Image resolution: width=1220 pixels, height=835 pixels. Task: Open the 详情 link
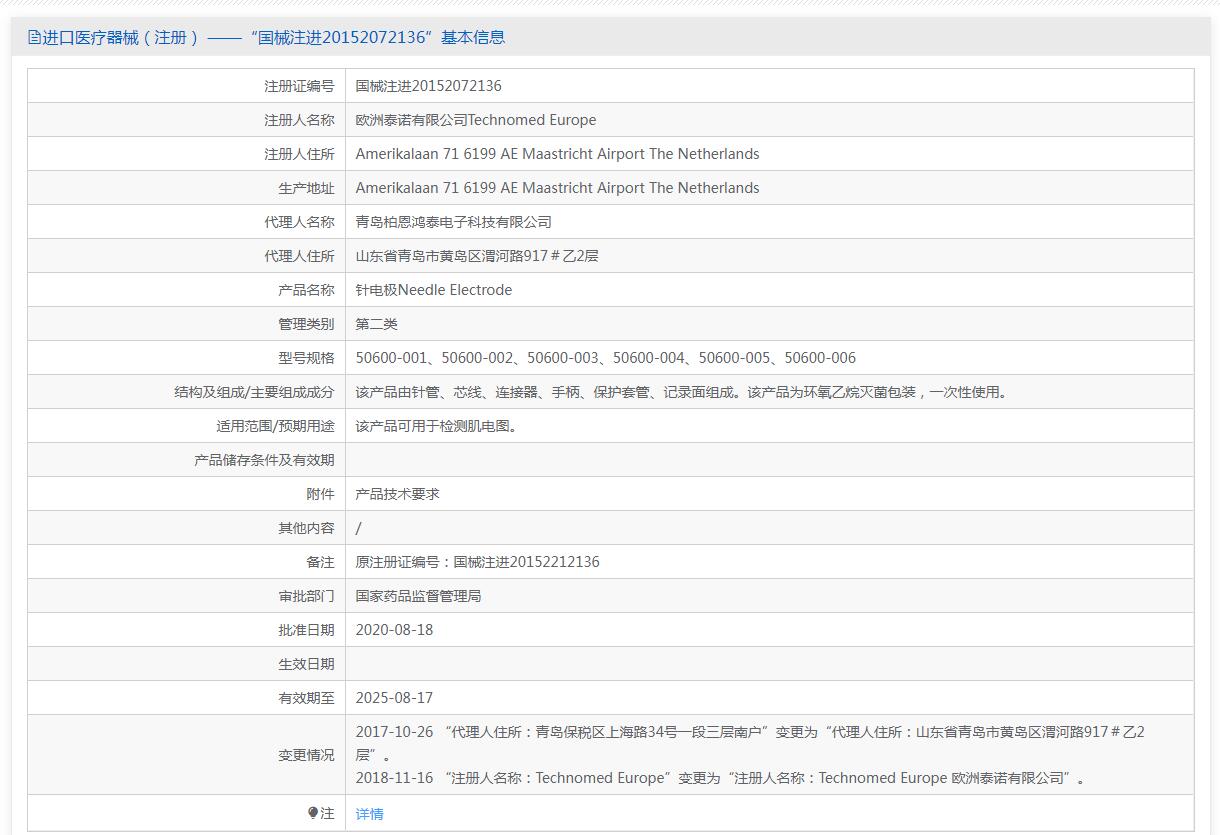coord(369,814)
